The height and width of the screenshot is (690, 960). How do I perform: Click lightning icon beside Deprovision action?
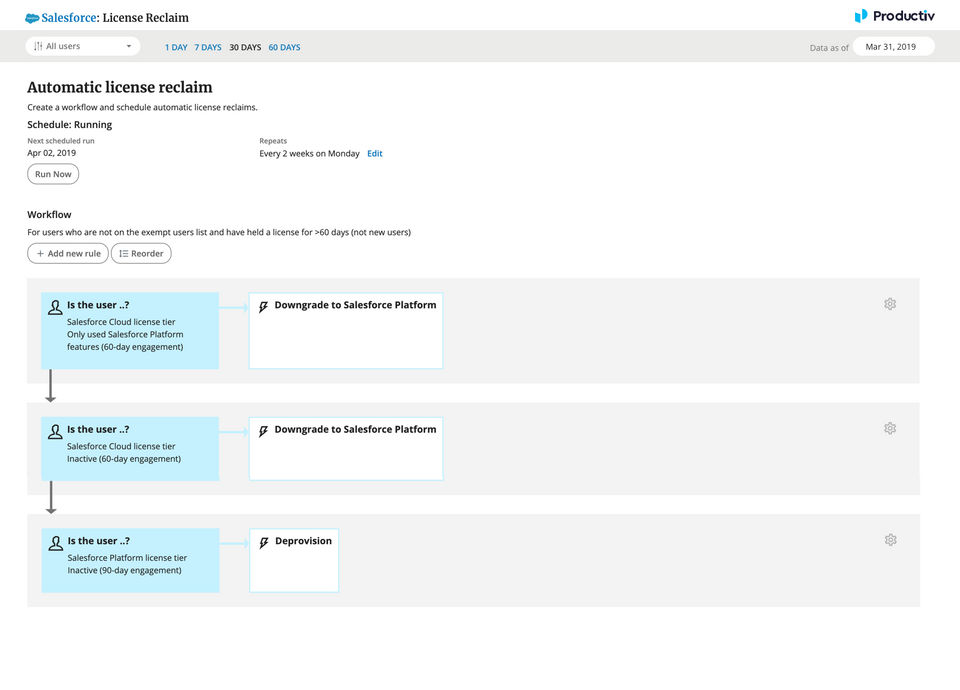[264, 542]
